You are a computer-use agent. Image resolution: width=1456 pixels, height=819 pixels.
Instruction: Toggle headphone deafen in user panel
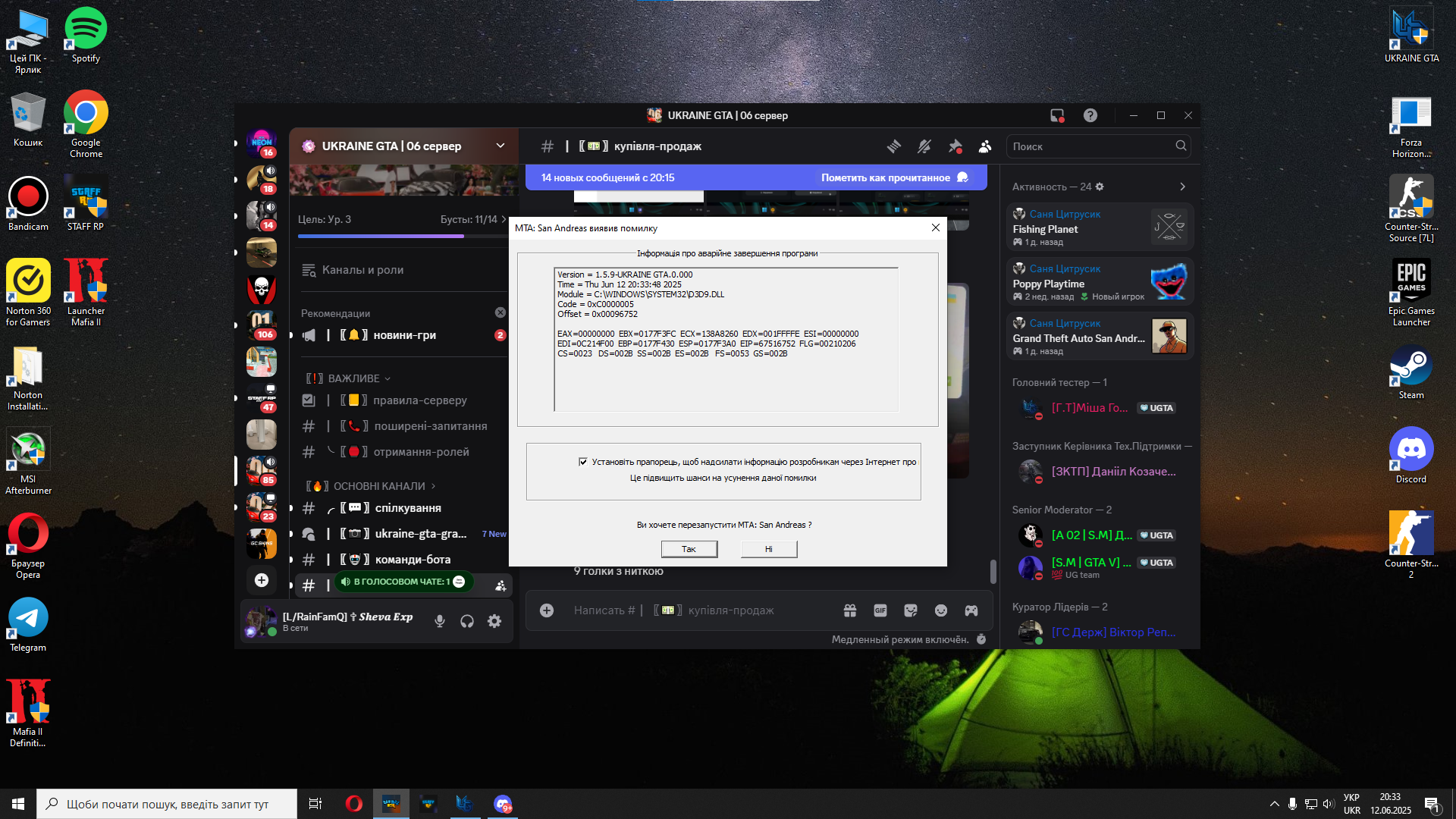pos(467,622)
